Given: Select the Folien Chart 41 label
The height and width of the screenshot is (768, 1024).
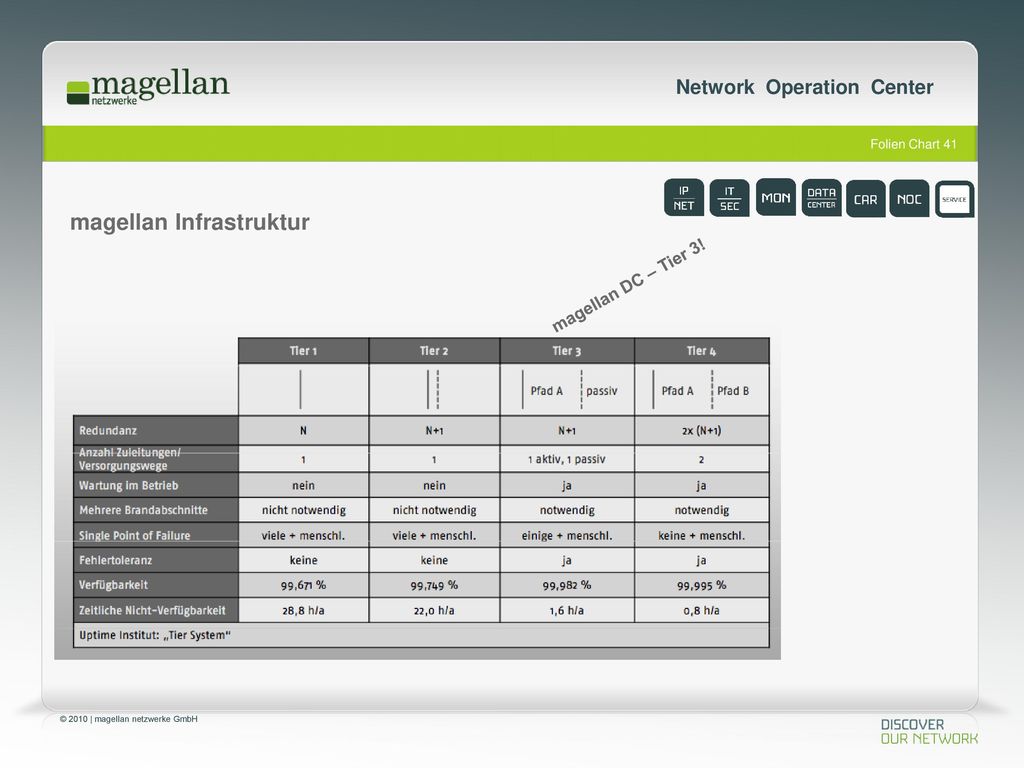Looking at the screenshot, I should pyautogui.click(x=913, y=144).
